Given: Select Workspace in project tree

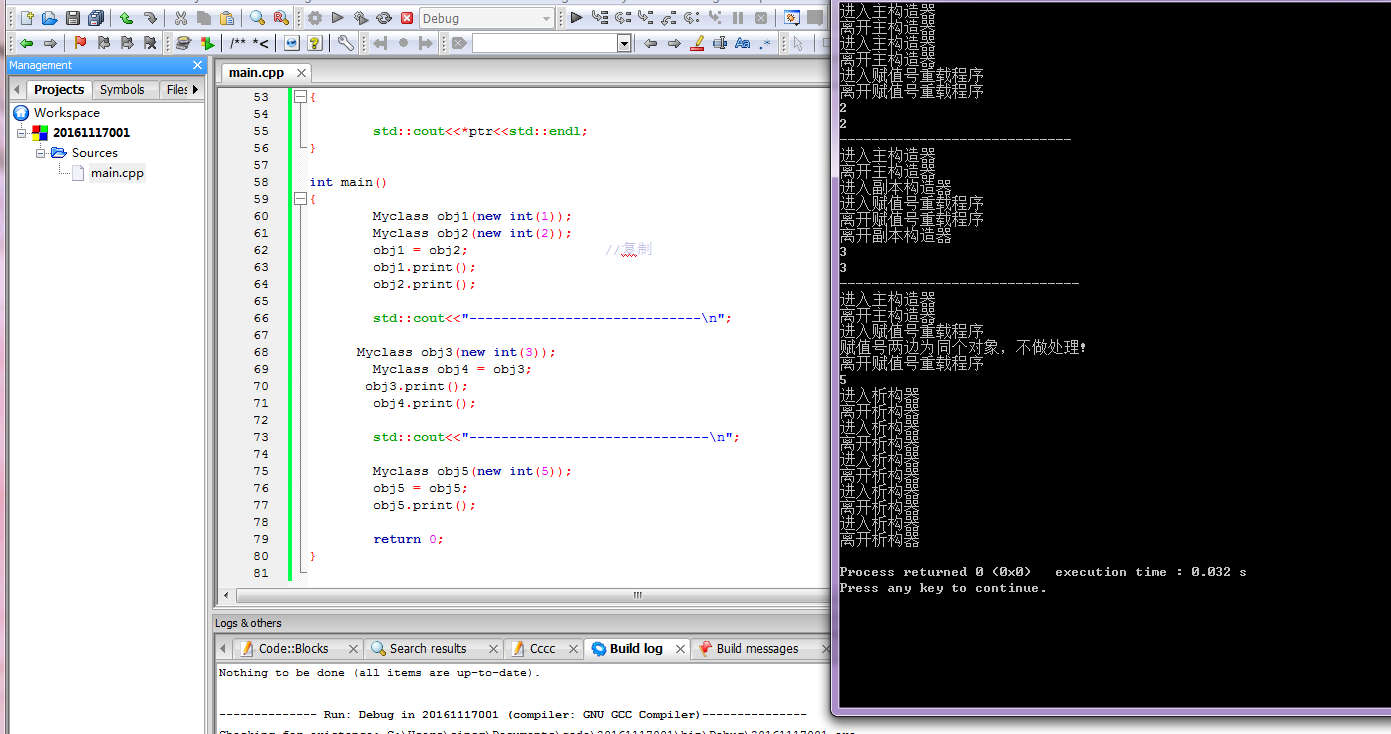Looking at the screenshot, I should [66, 113].
